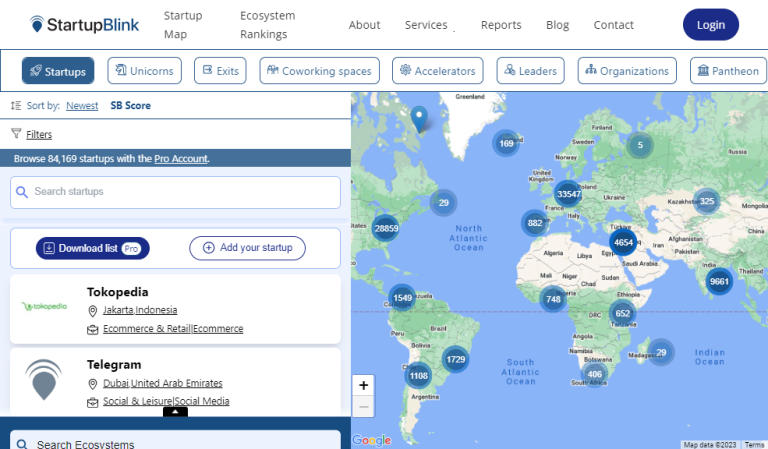Open the 1108 cluster near Argentina
768x449 pixels.
tap(418, 376)
